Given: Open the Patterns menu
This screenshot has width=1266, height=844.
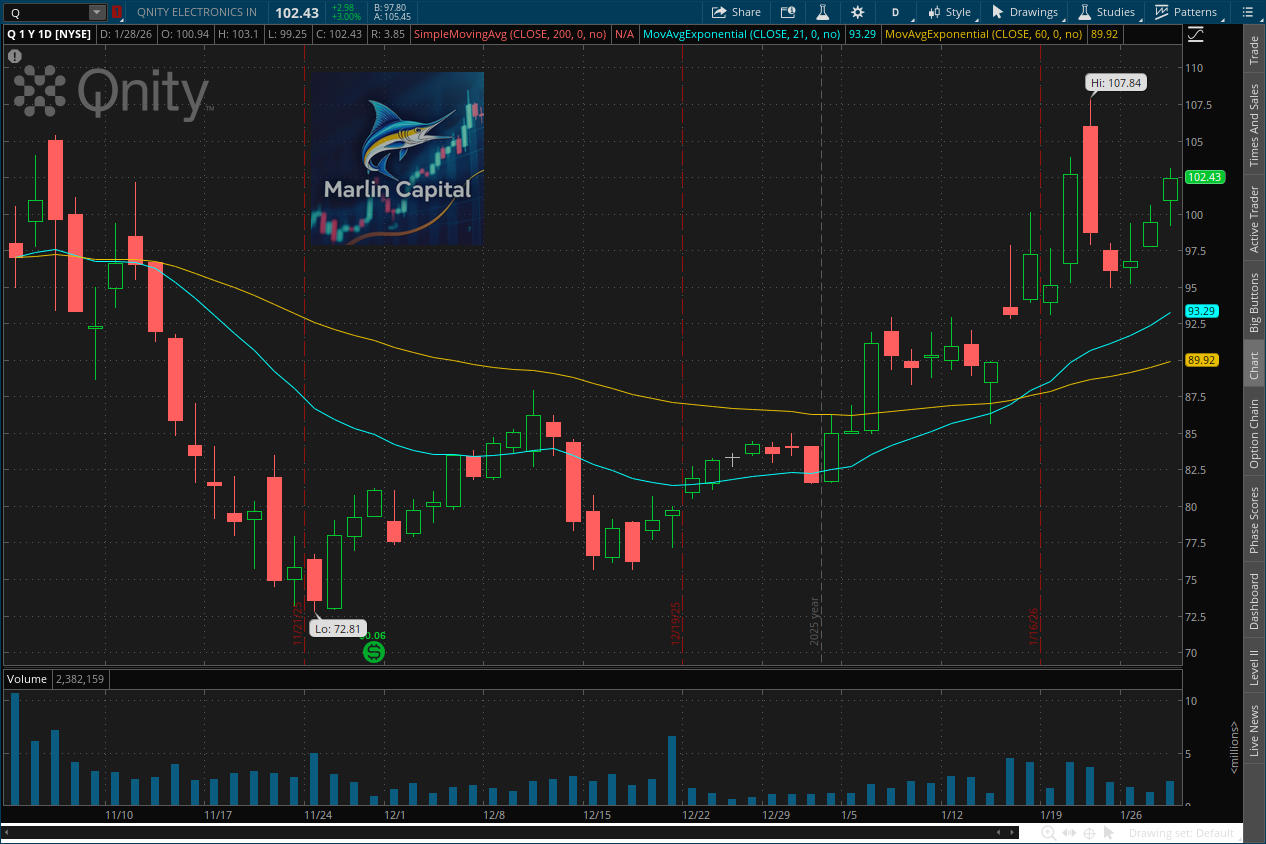Looking at the screenshot, I should coord(1186,12).
